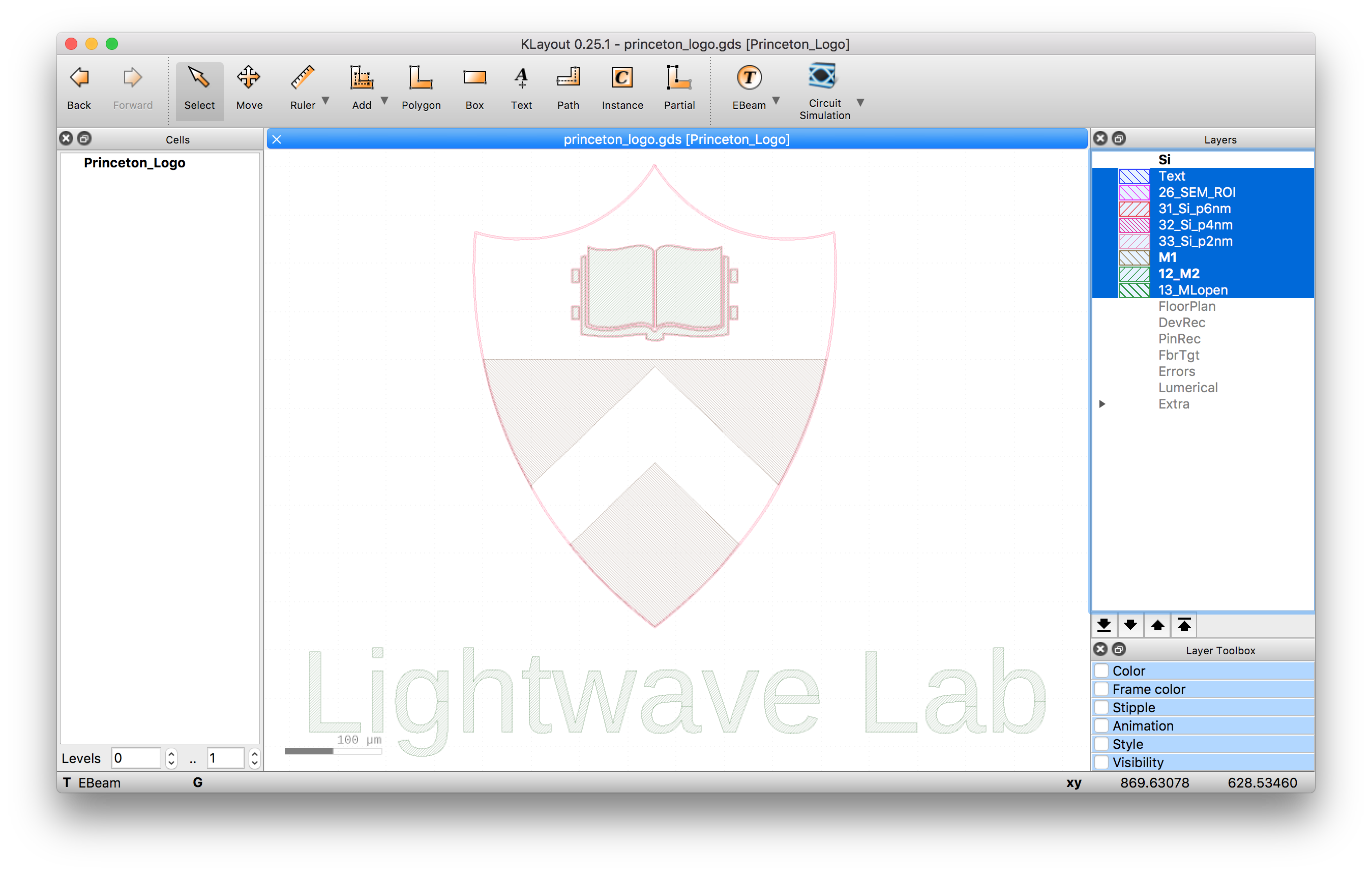Undock the Layers panel

(1119, 138)
